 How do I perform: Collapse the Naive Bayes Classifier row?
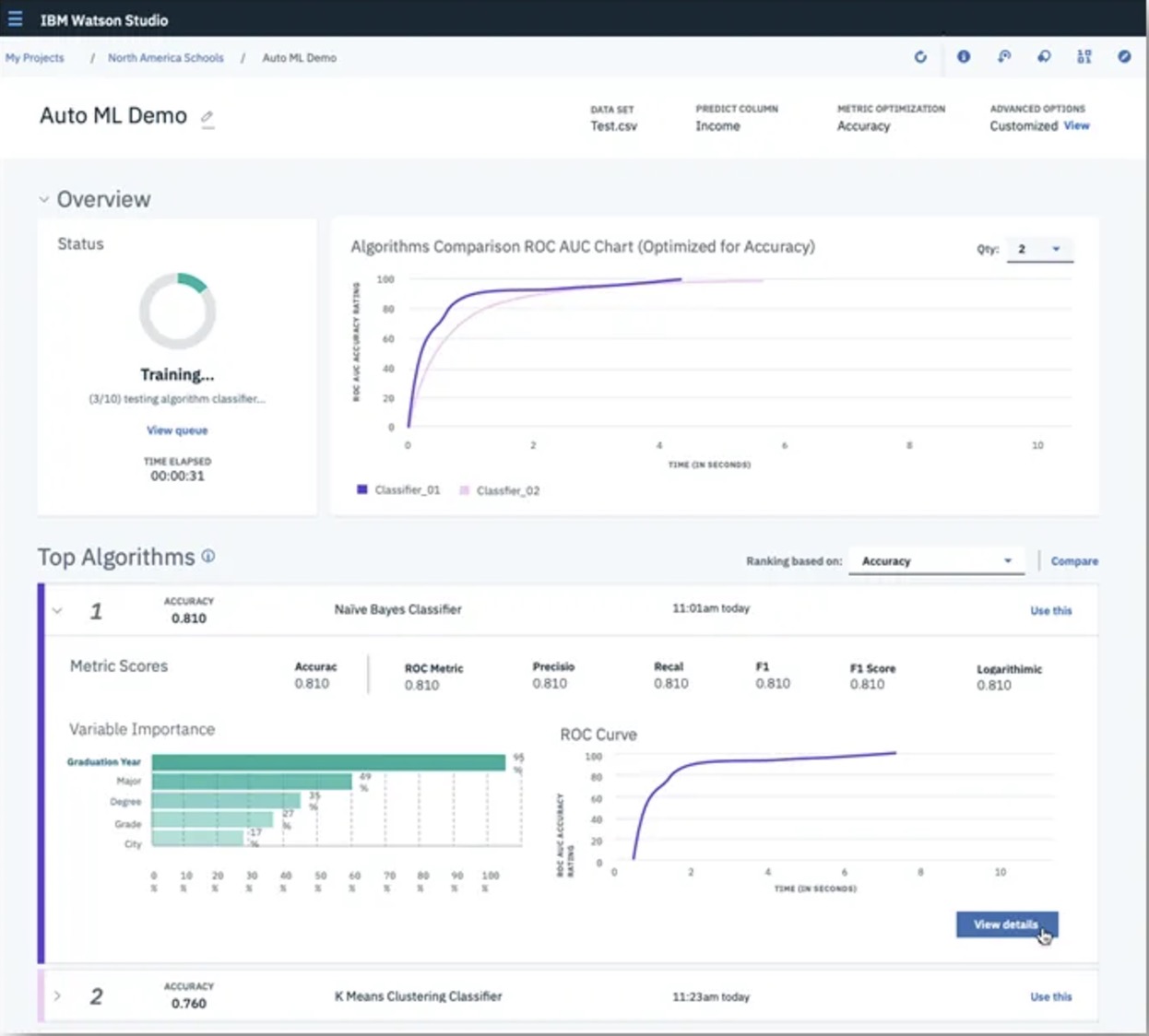(x=57, y=610)
